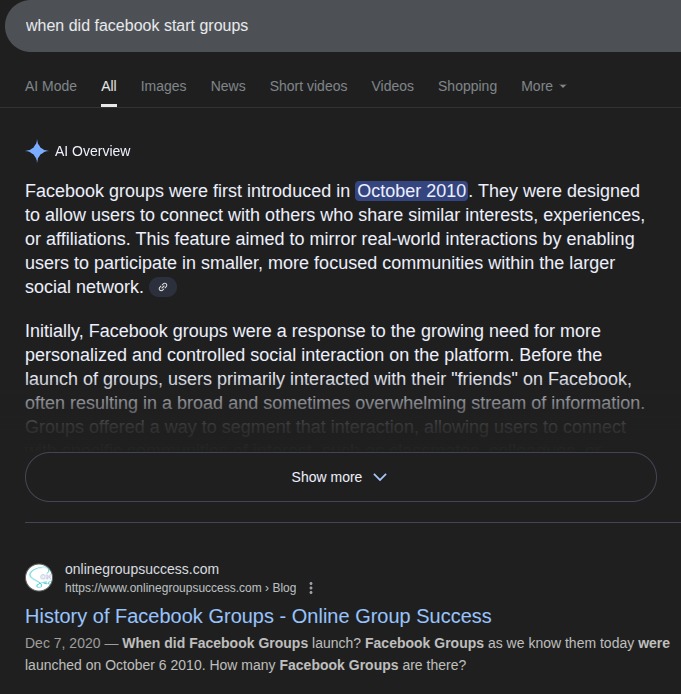681x694 pixels.
Task: Click the highlighted 'October 2010' text
Action: click(412, 191)
